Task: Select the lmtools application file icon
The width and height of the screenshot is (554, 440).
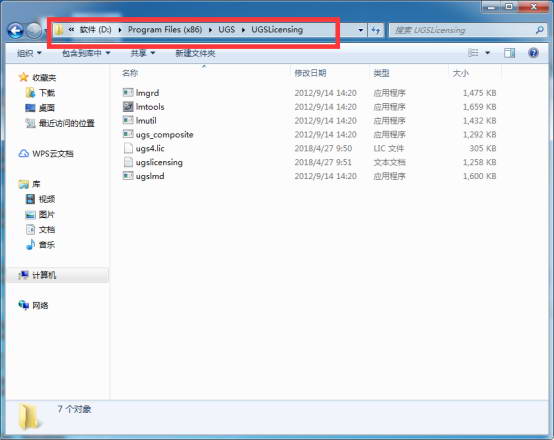Action: (x=128, y=106)
